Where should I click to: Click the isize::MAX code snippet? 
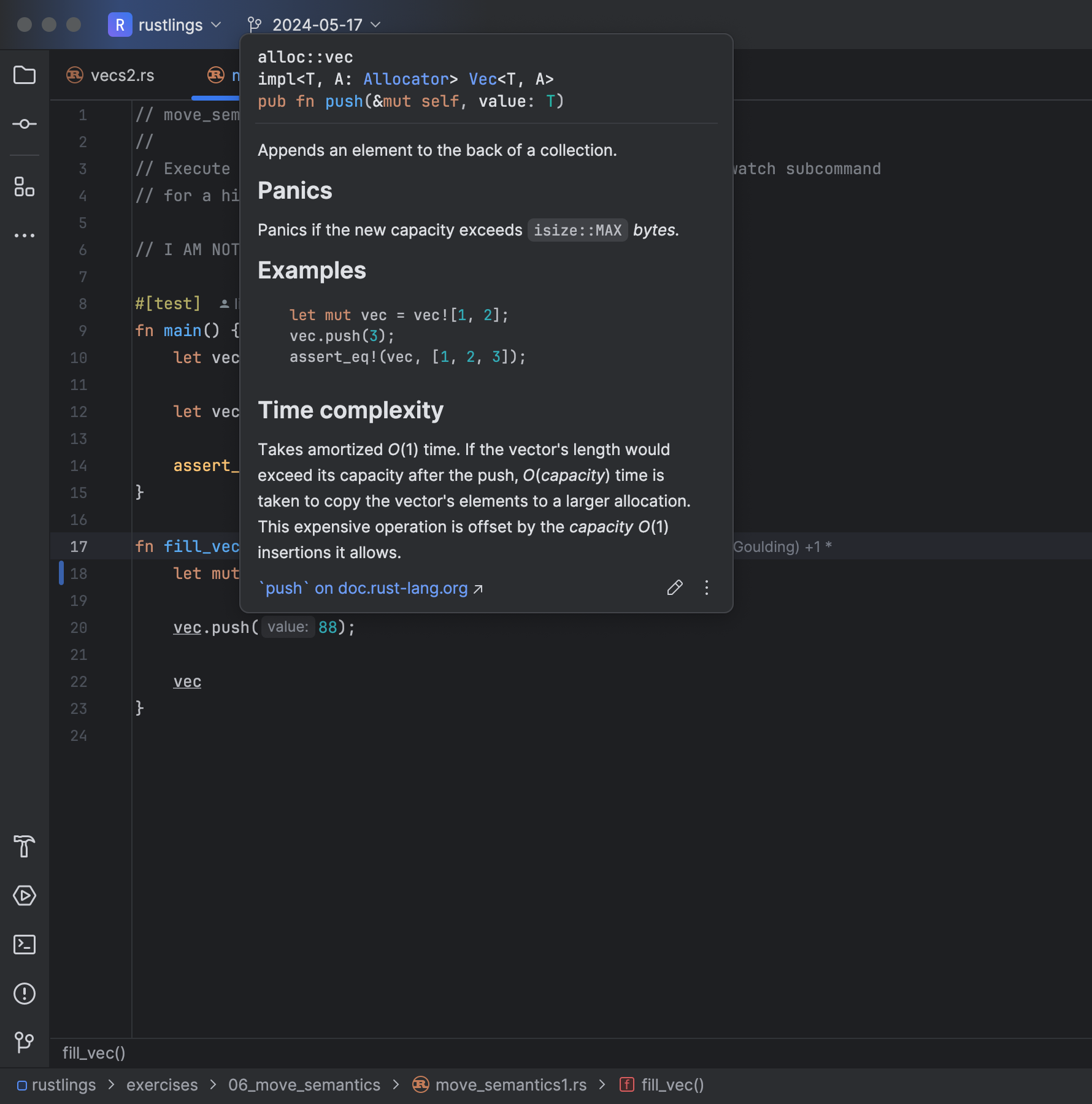[577, 230]
